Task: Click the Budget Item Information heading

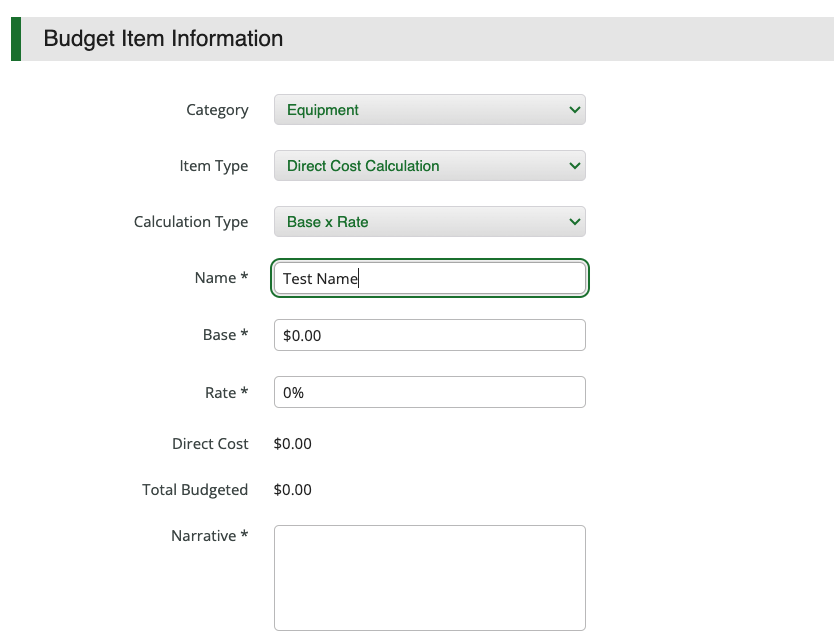Action: click(163, 39)
